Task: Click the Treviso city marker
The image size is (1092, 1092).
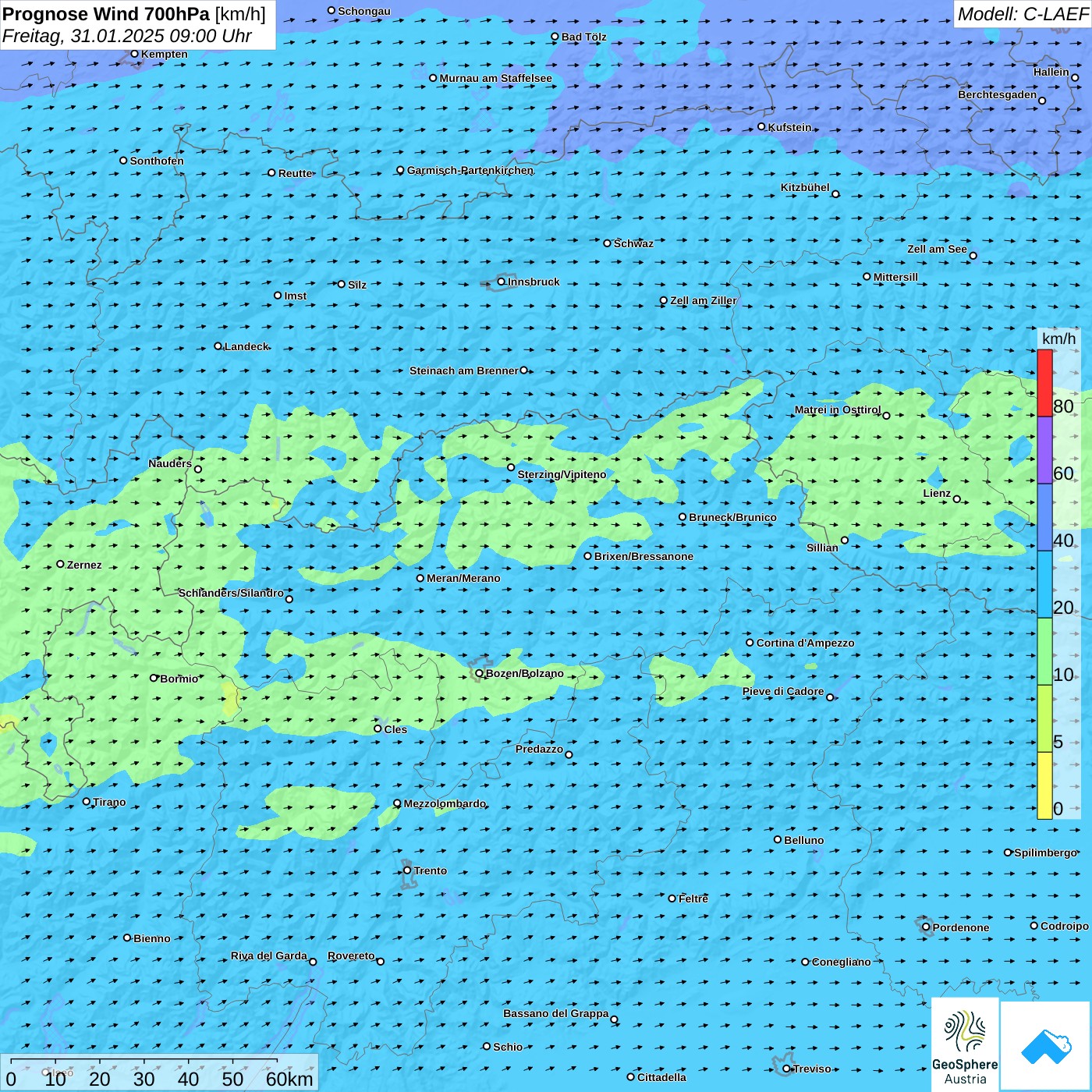Action: coord(787,1069)
